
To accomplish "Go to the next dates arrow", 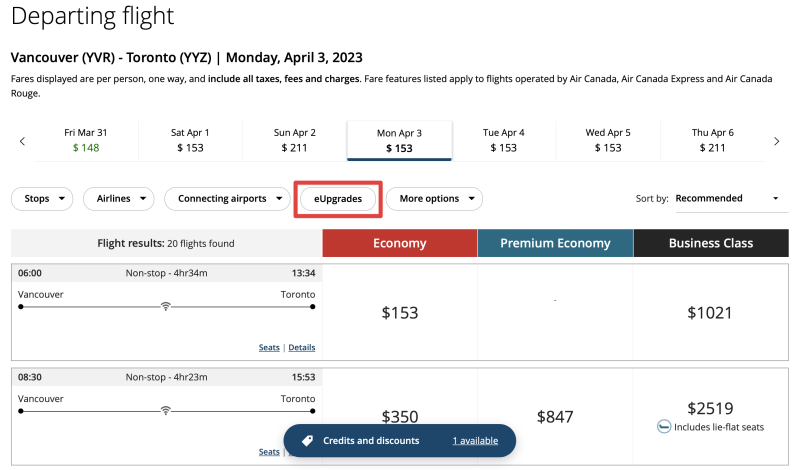I will pos(776,142).
